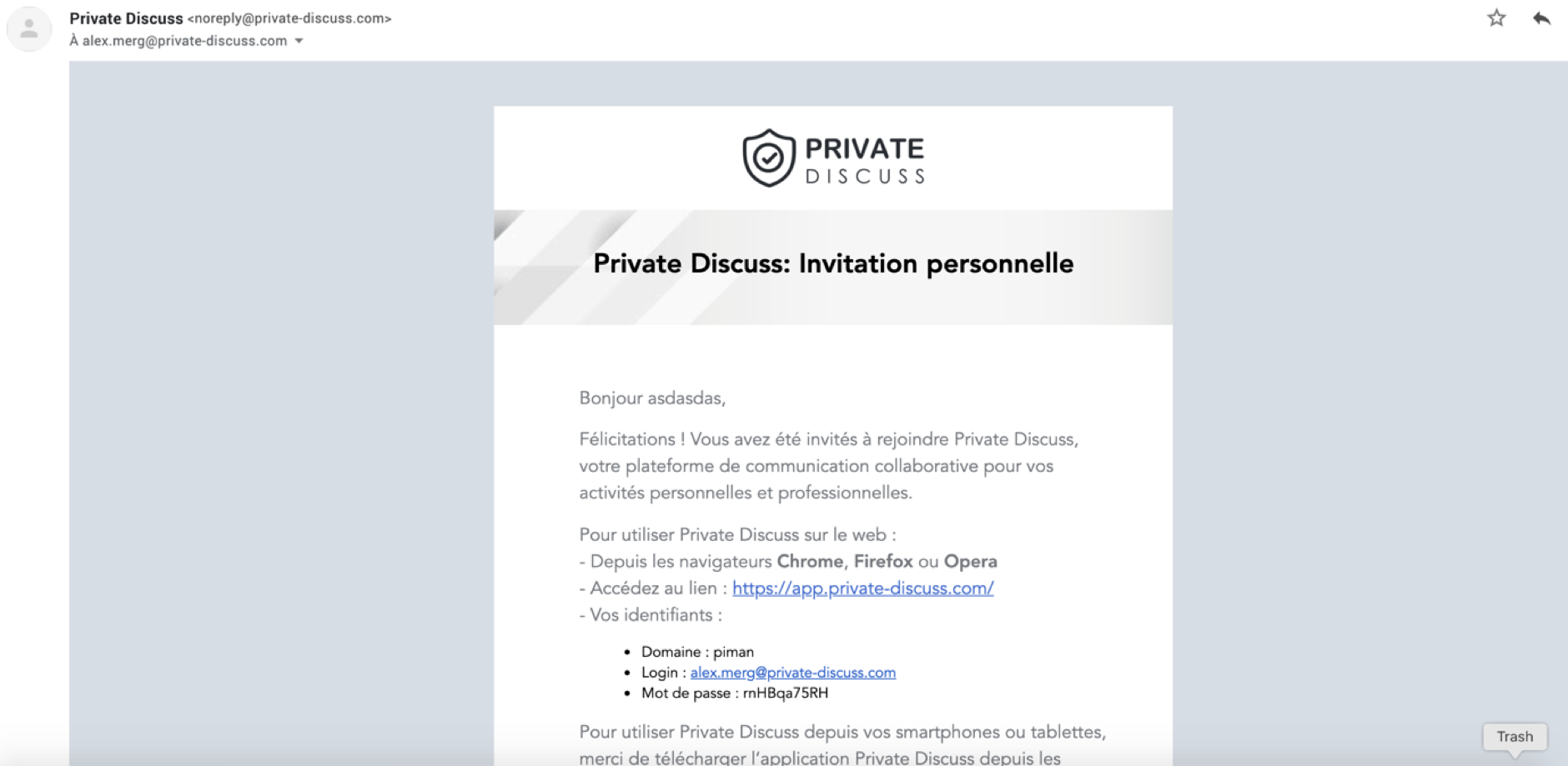Click the bold word "Chrome"

tap(809, 562)
